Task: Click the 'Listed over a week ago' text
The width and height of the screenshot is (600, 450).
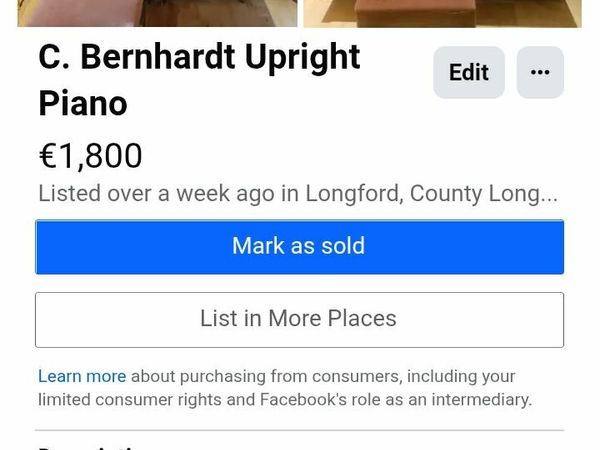Action: tap(155, 194)
